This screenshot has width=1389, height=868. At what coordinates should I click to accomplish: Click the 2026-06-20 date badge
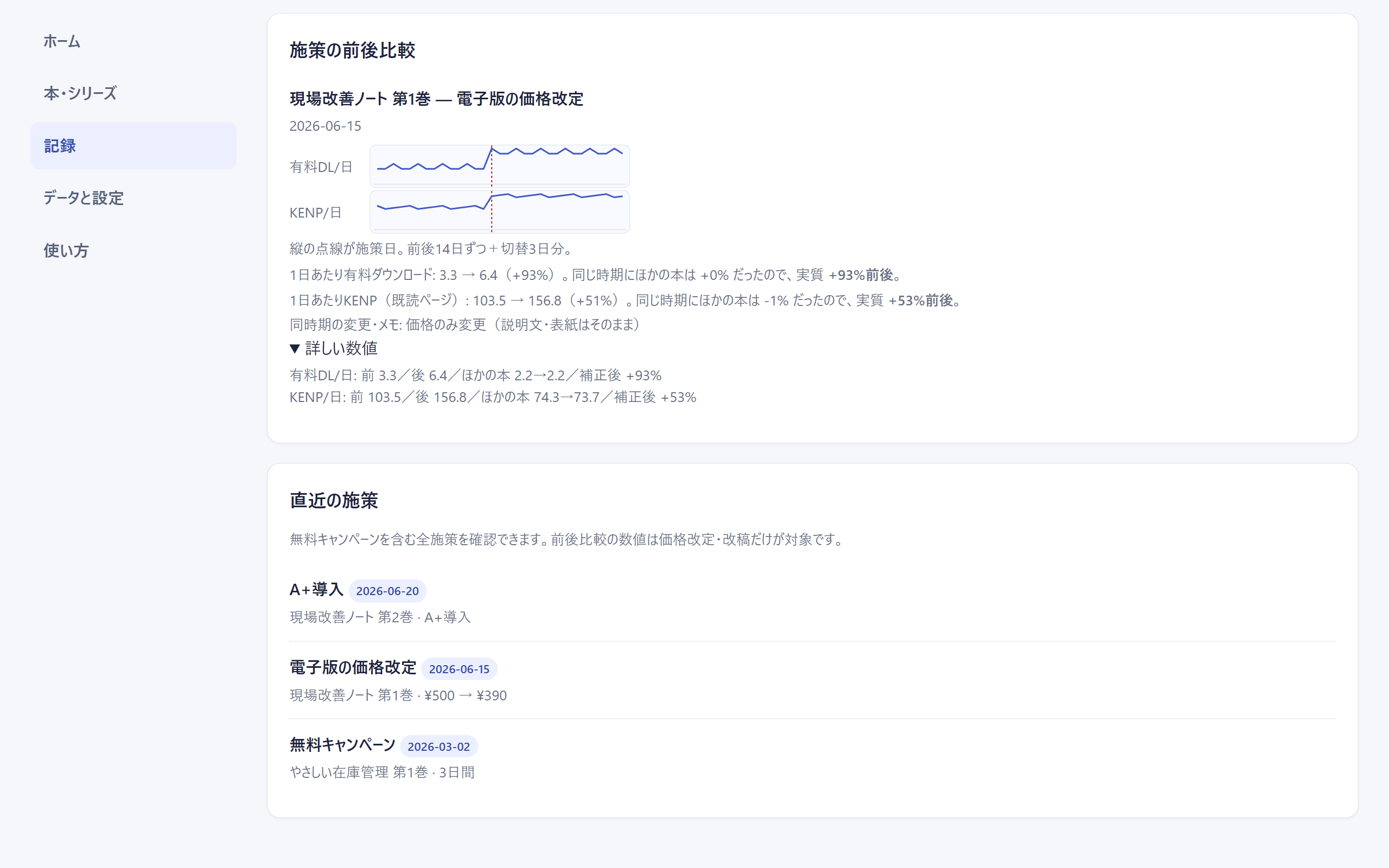point(387,591)
